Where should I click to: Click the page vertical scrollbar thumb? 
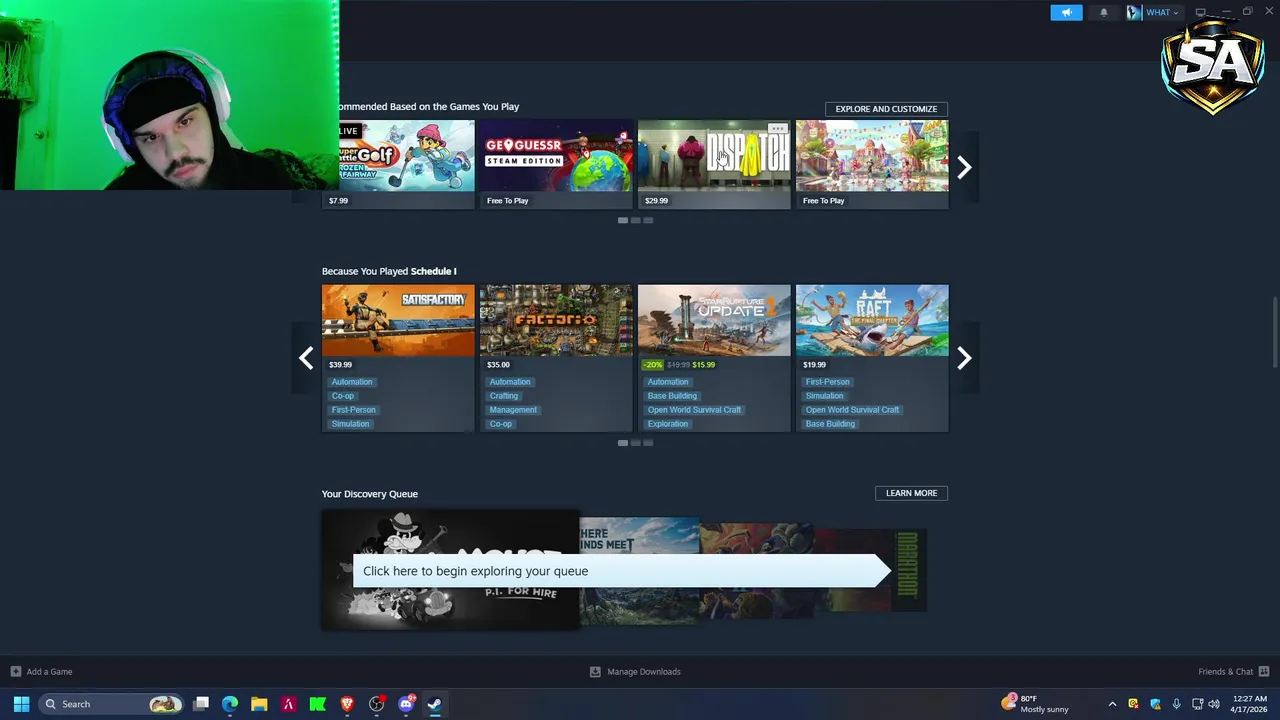[1274, 332]
